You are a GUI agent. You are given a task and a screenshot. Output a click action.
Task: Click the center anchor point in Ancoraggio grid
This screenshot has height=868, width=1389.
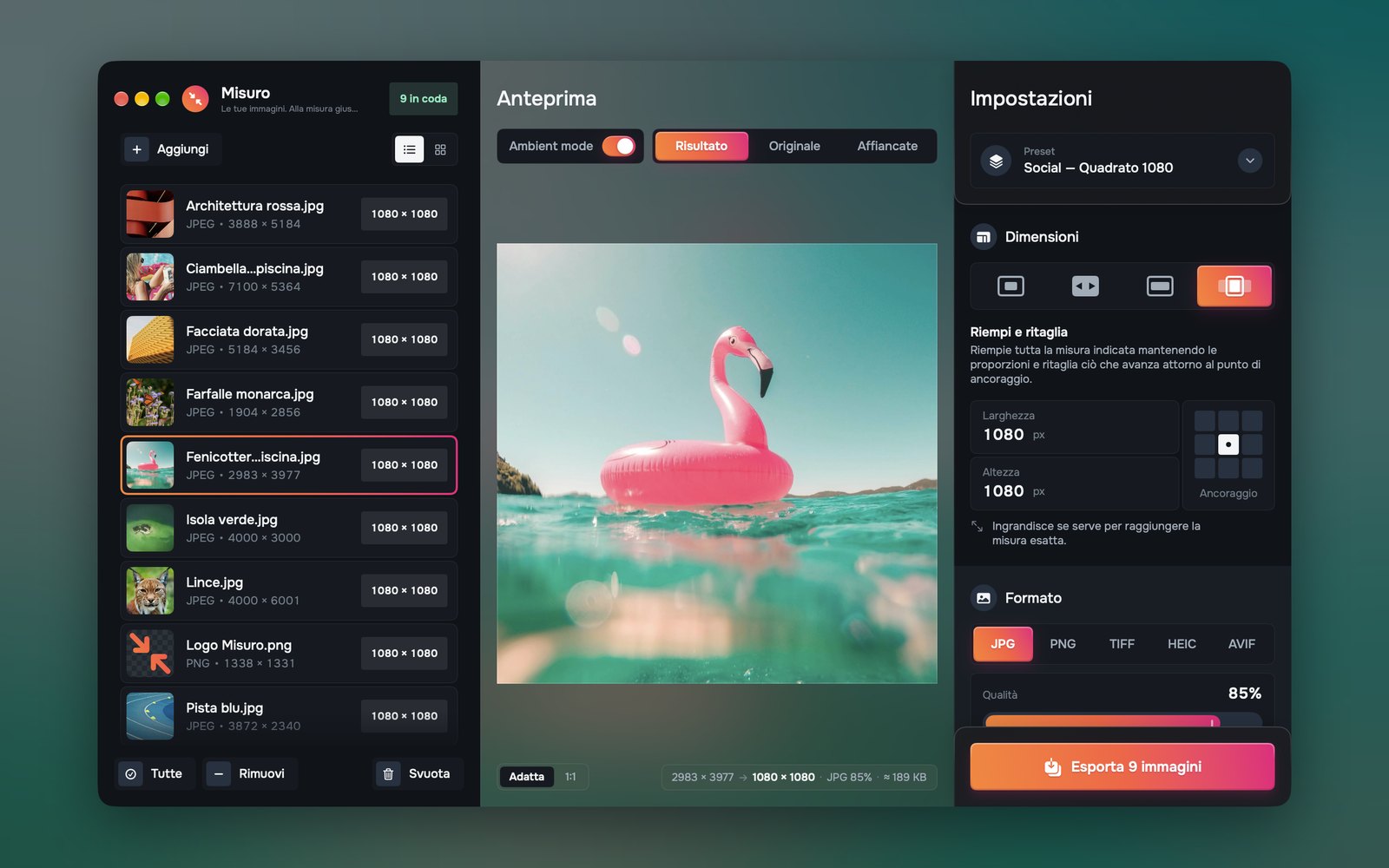coord(1228,444)
